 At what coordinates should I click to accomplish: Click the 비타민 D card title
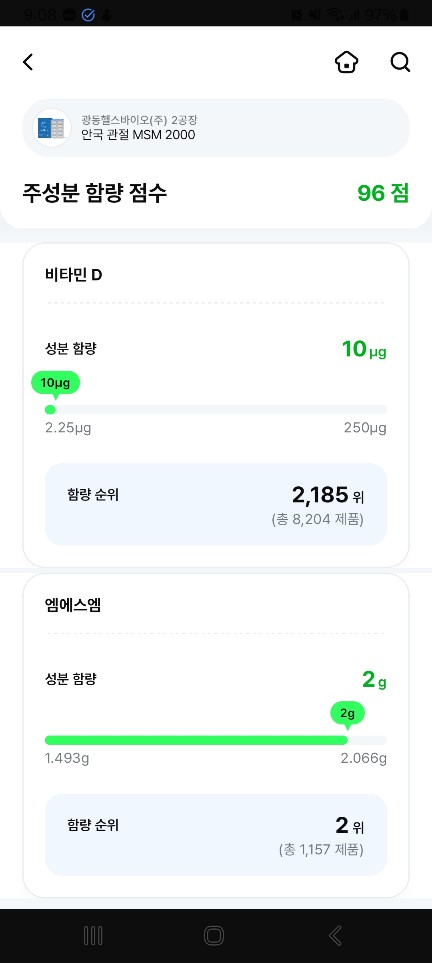coord(74,275)
